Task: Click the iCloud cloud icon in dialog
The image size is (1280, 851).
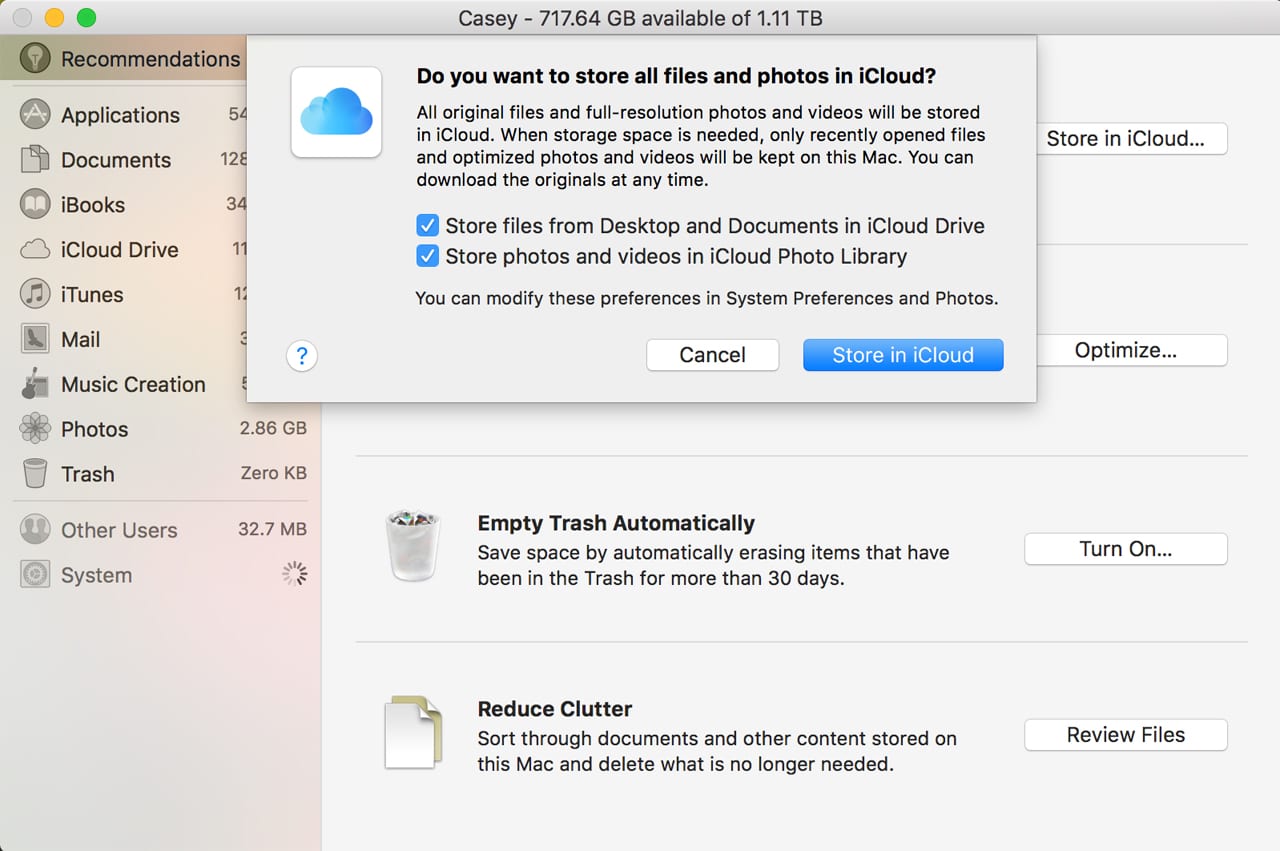Action: coord(336,112)
